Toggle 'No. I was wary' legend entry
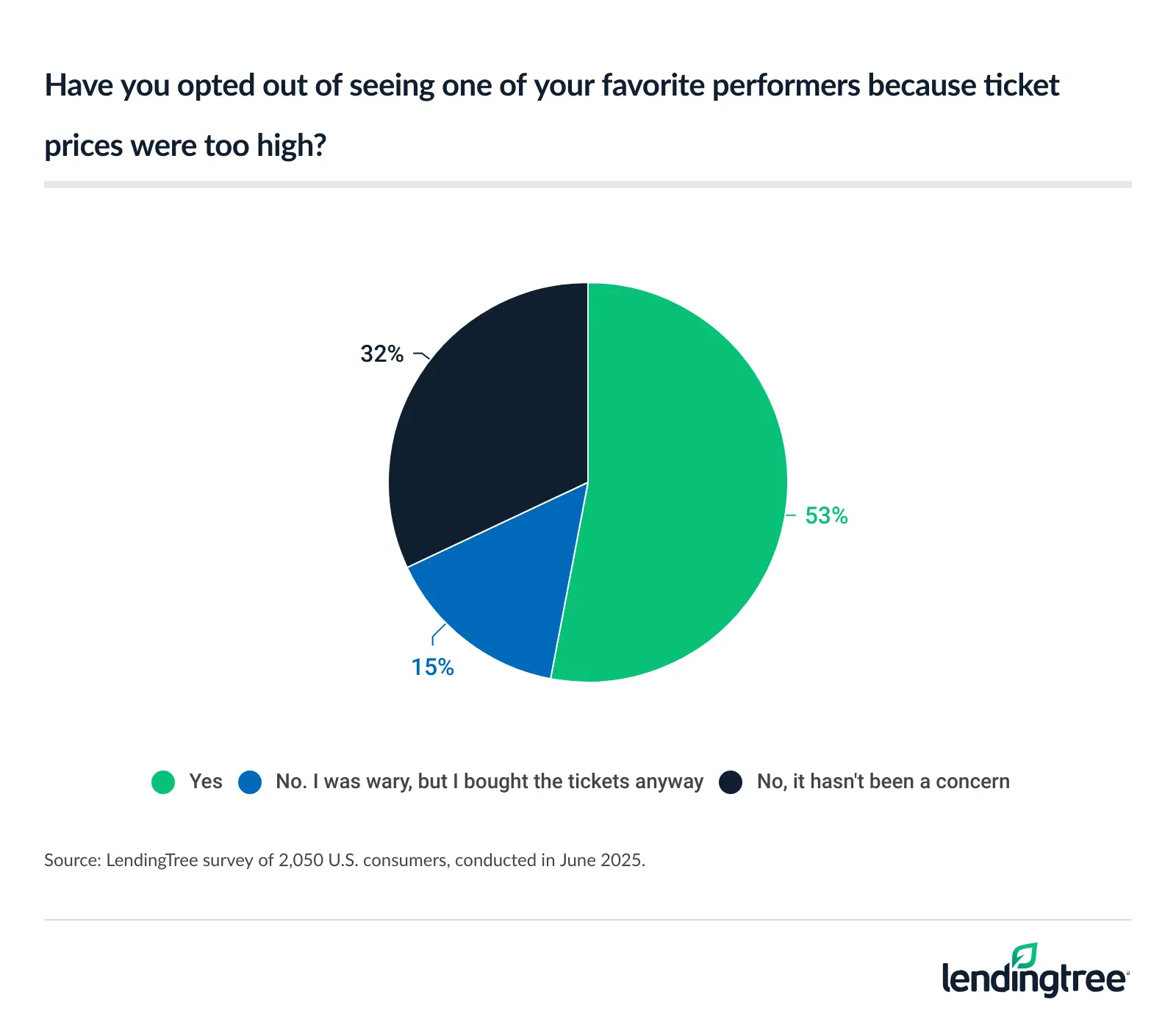 490,782
